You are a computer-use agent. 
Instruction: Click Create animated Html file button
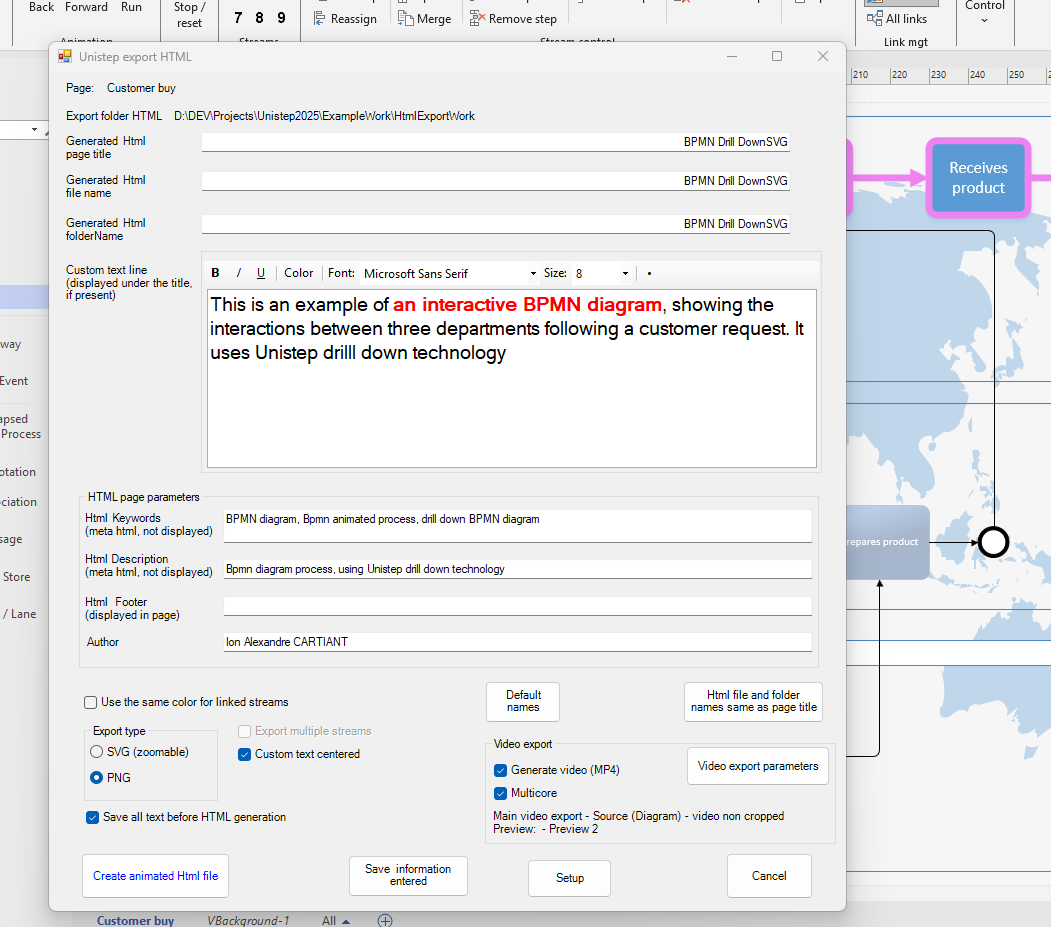[155, 876]
